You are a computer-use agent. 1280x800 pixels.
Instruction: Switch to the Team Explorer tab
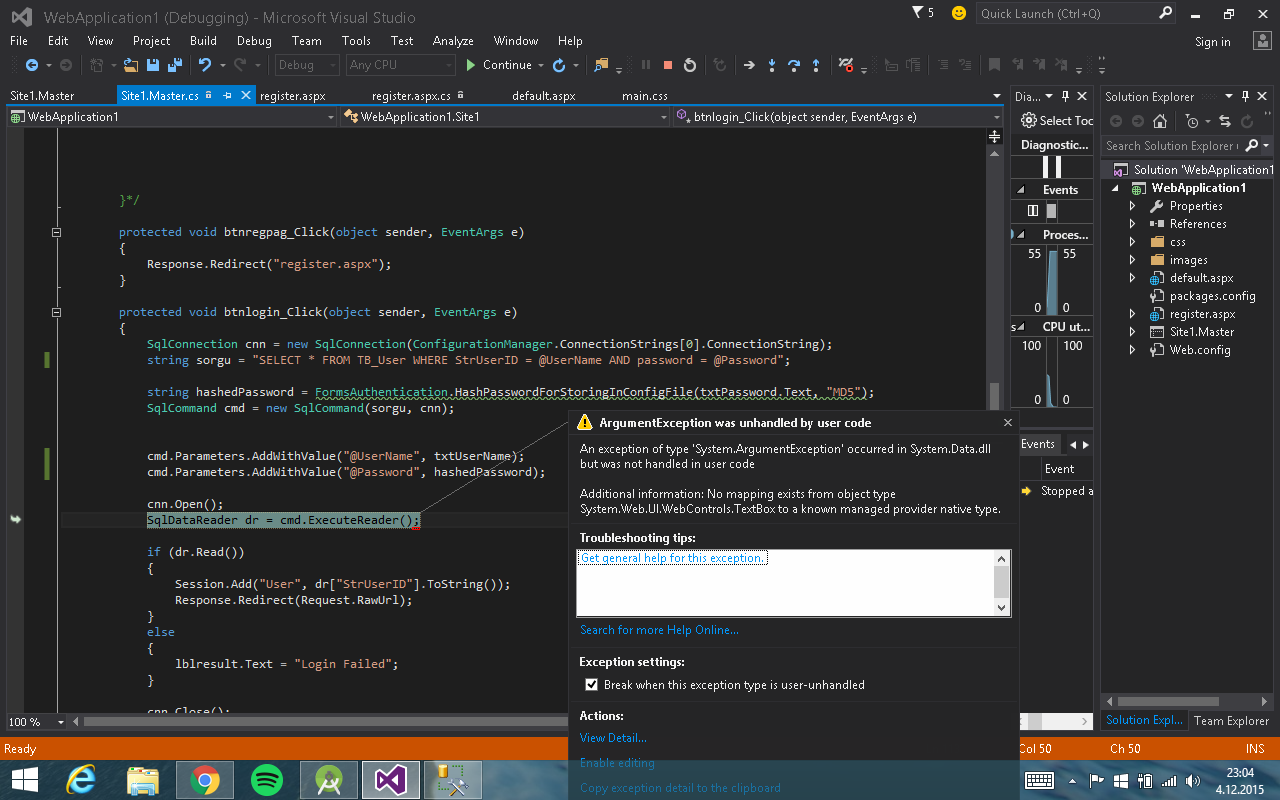click(x=1231, y=720)
